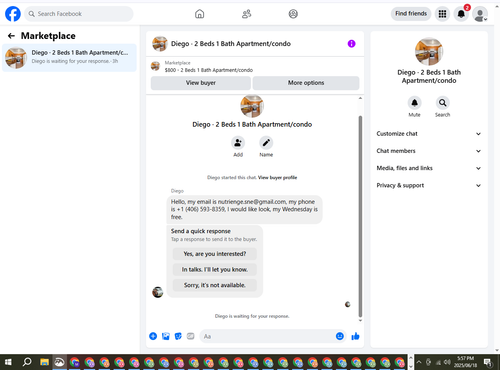Screen dimensions: 500x370
Task: Click the View buyer button
Action: point(201,83)
